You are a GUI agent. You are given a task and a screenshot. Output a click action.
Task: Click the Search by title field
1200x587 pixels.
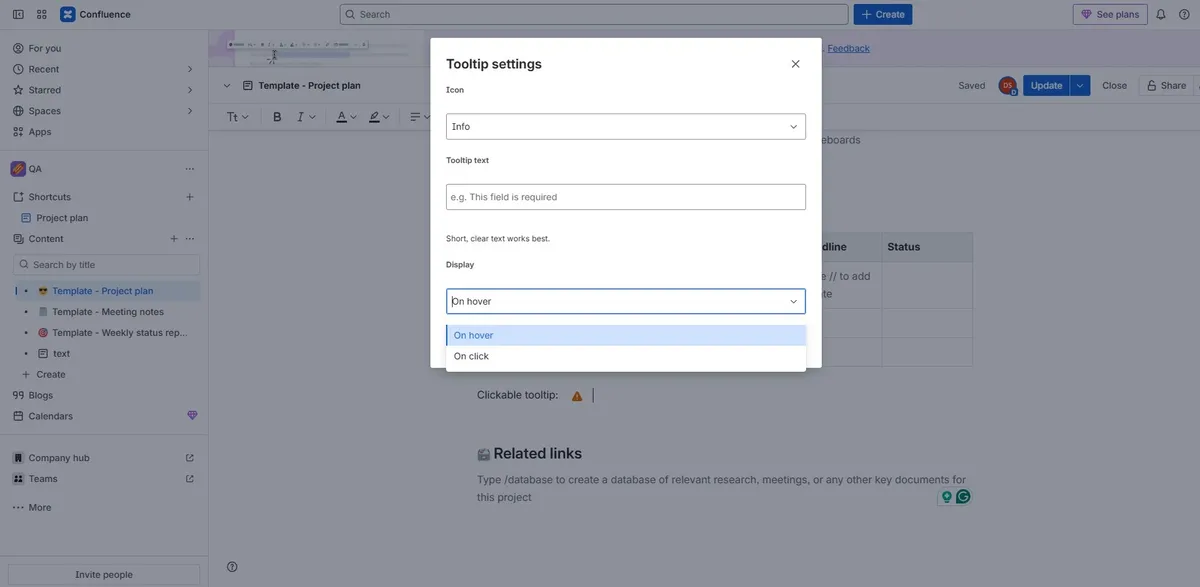pyautogui.click(x=107, y=265)
